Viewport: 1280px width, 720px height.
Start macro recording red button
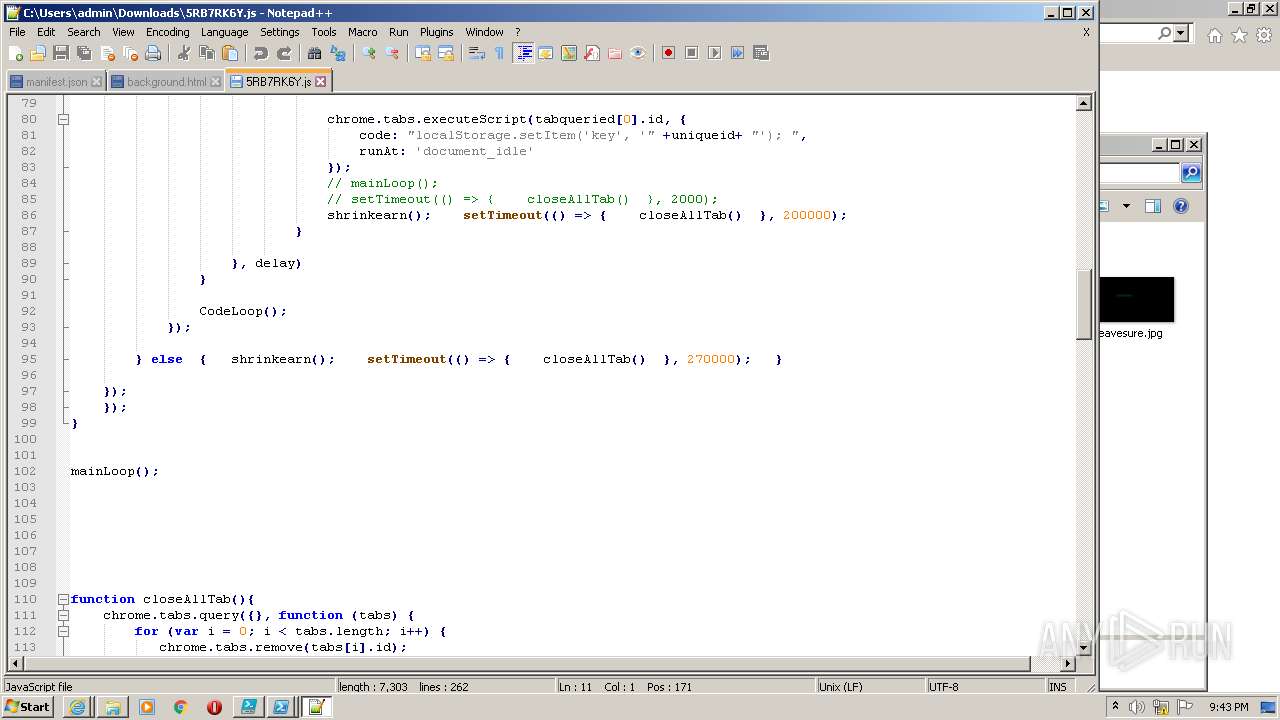point(668,53)
